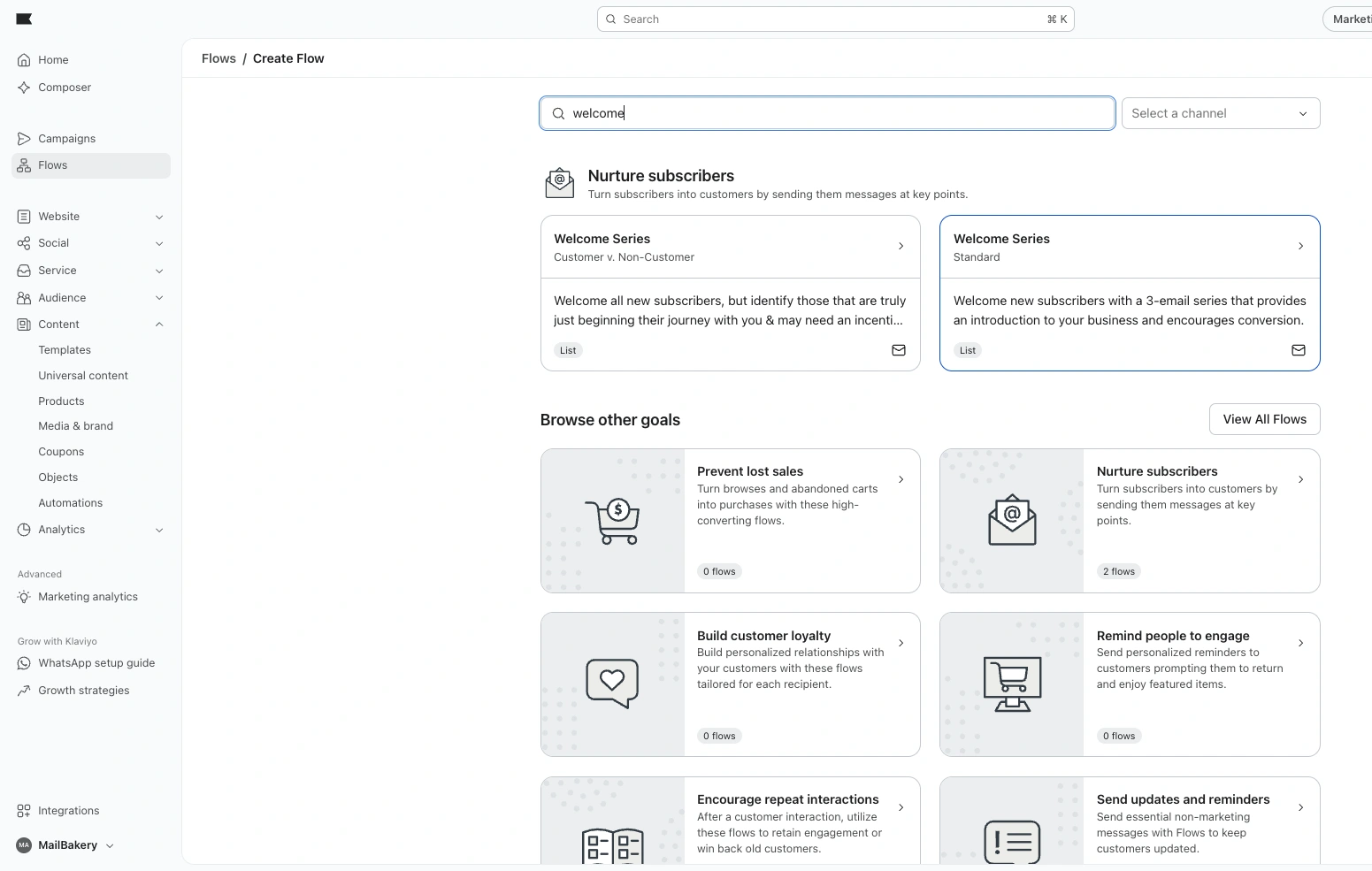The image size is (1372, 871).
Task: Open the Encourage repeat interactions goal card
Action: point(730,821)
